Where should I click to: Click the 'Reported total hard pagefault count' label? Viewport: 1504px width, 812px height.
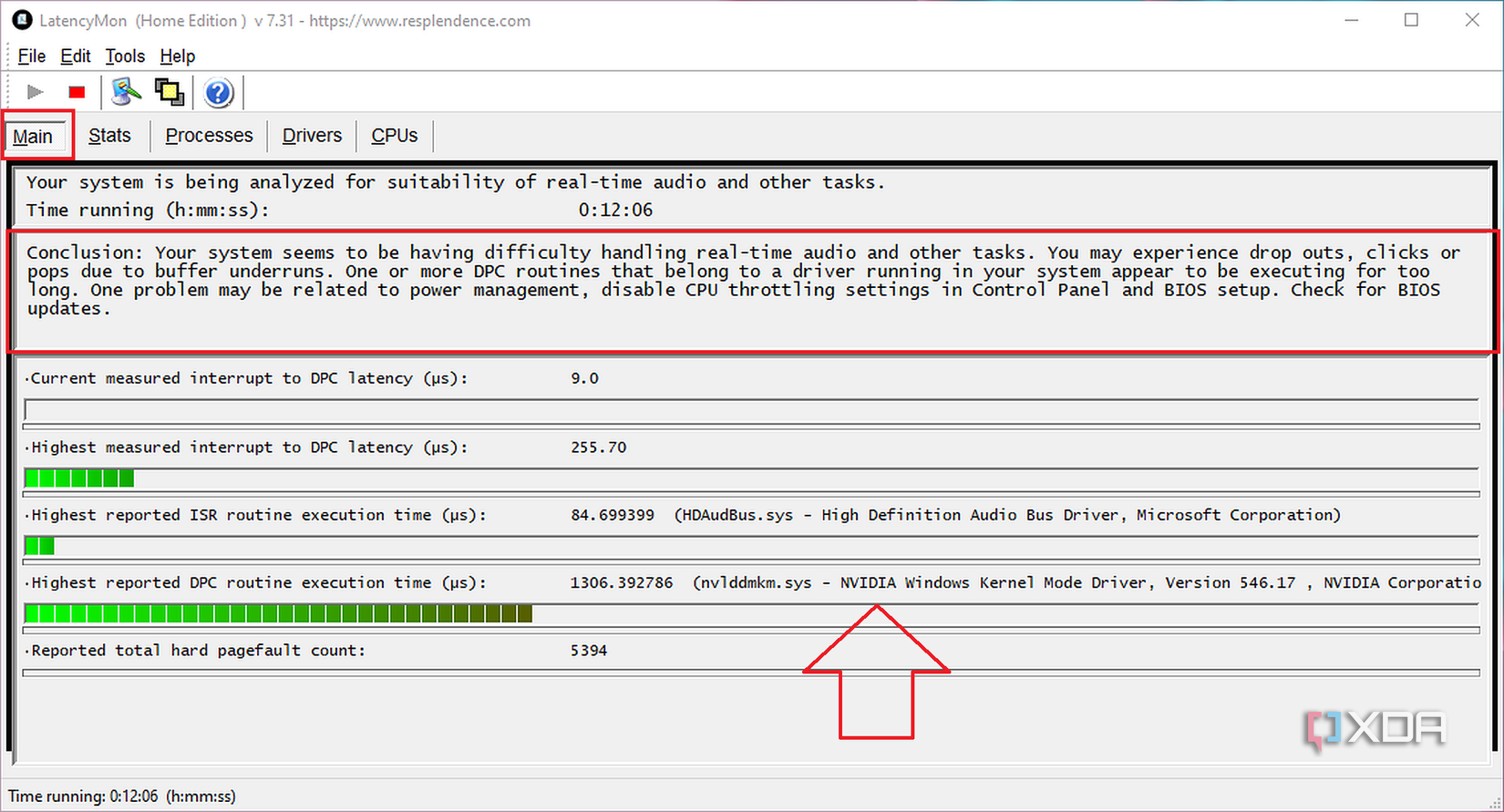pyautogui.click(x=198, y=651)
